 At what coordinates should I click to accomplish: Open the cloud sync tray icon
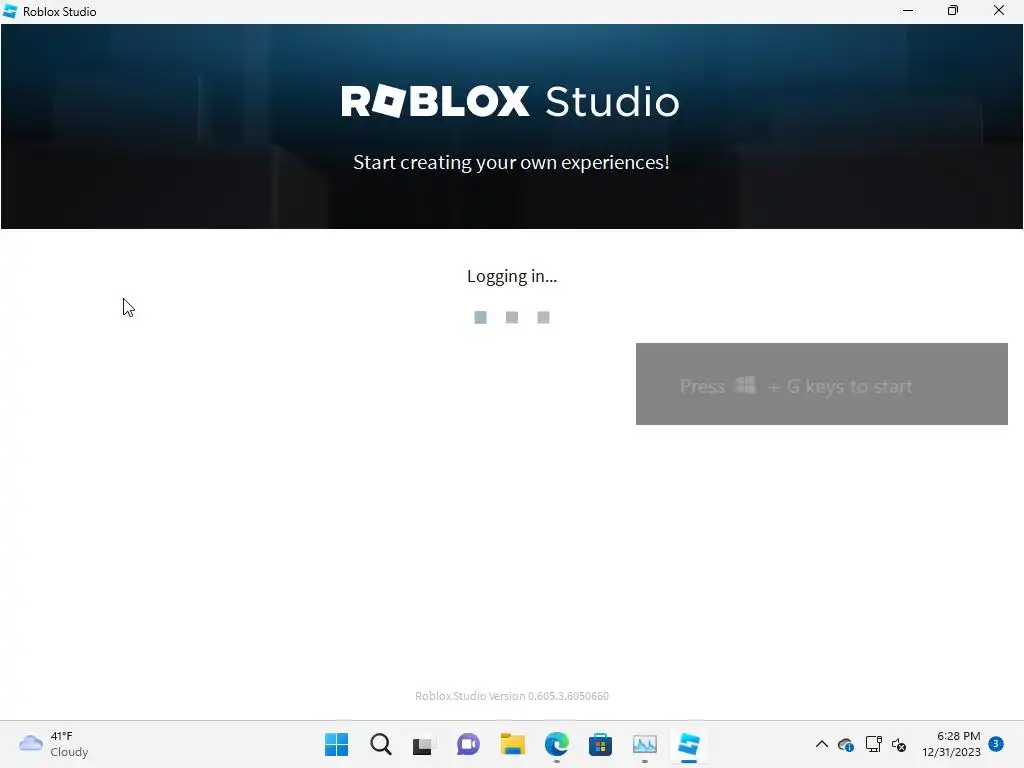pos(846,744)
